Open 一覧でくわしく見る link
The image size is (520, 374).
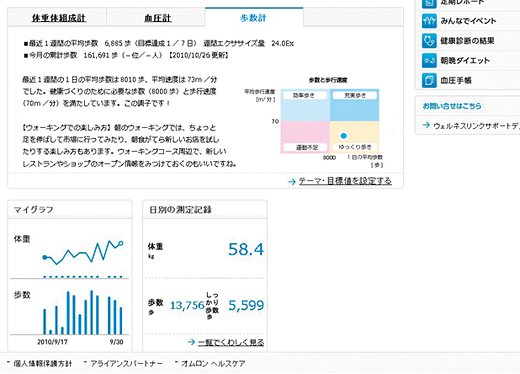click(231, 342)
